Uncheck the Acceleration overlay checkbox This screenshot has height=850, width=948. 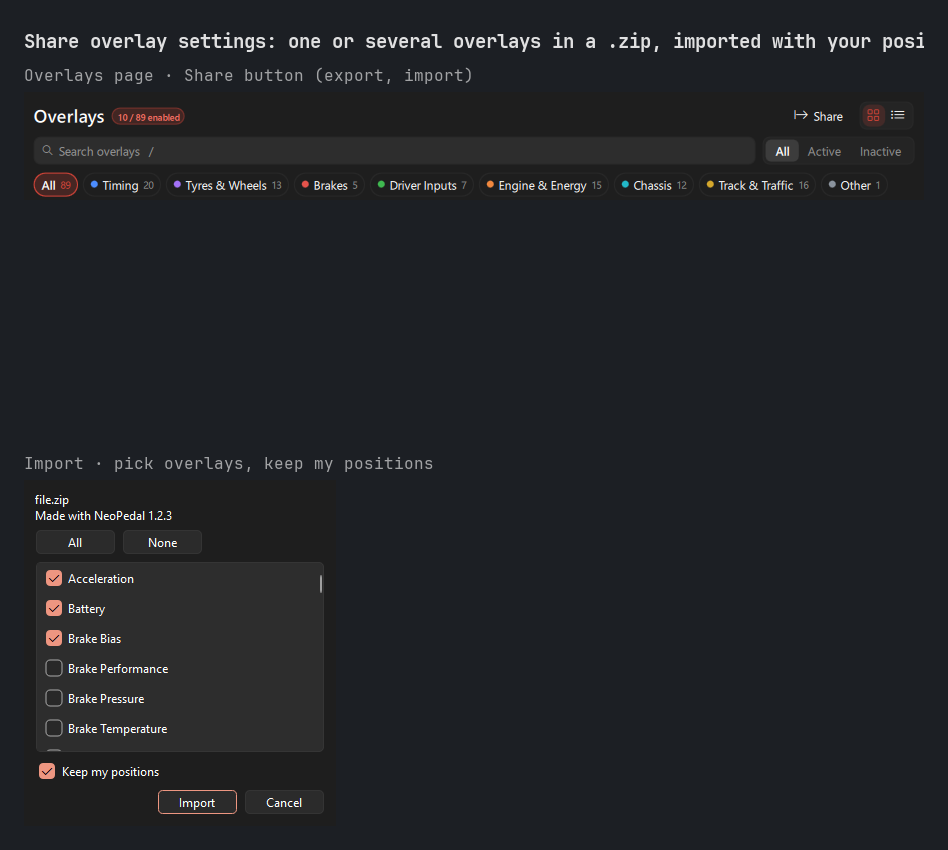click(x=54, y=578)
